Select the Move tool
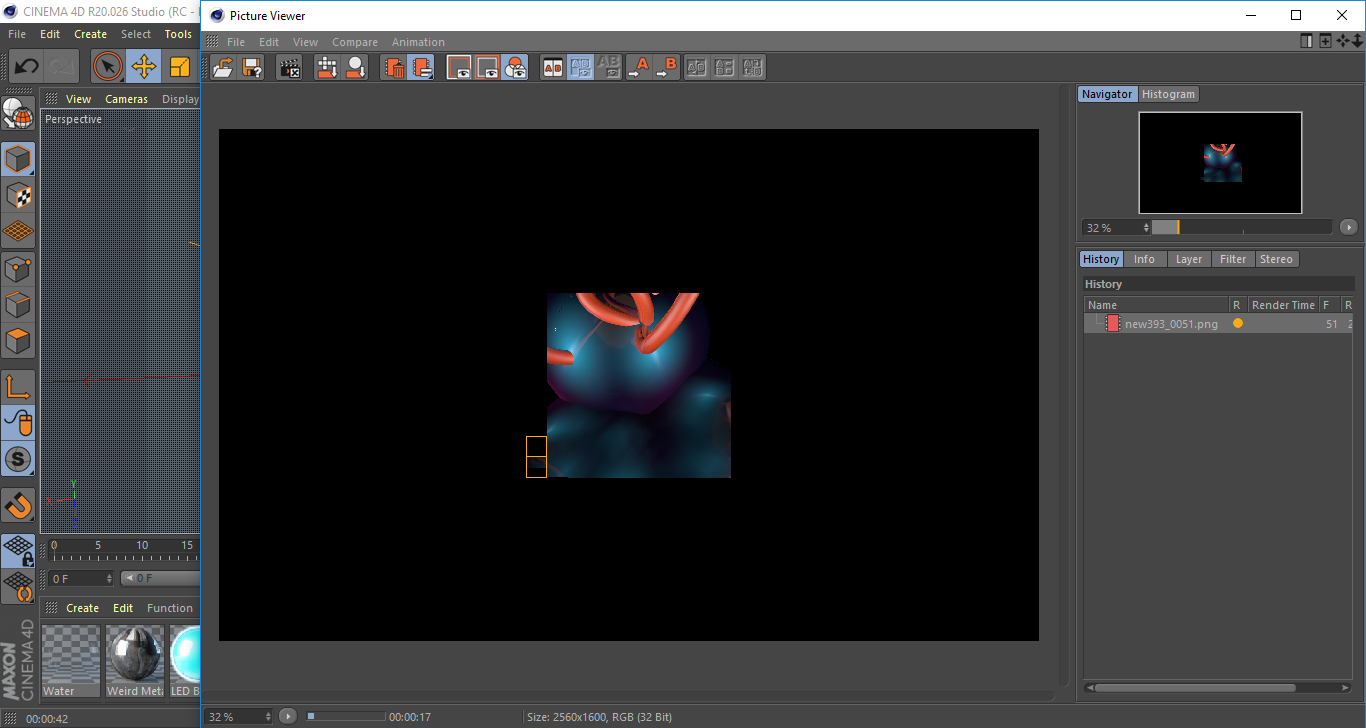The height and width of the screenshot is (728, 1366). pos(144,67)
